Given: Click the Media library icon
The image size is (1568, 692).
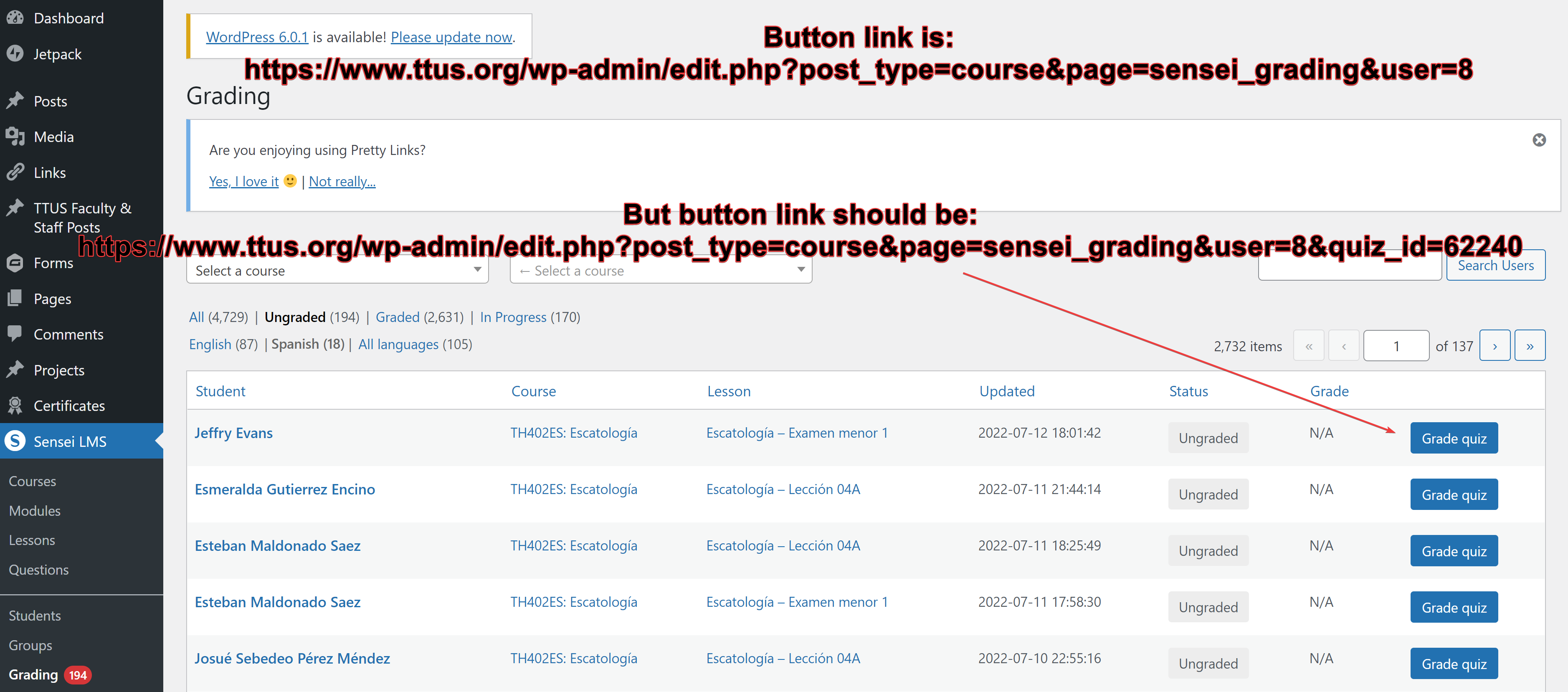Looking at the screenshot, I should point(15,136).
